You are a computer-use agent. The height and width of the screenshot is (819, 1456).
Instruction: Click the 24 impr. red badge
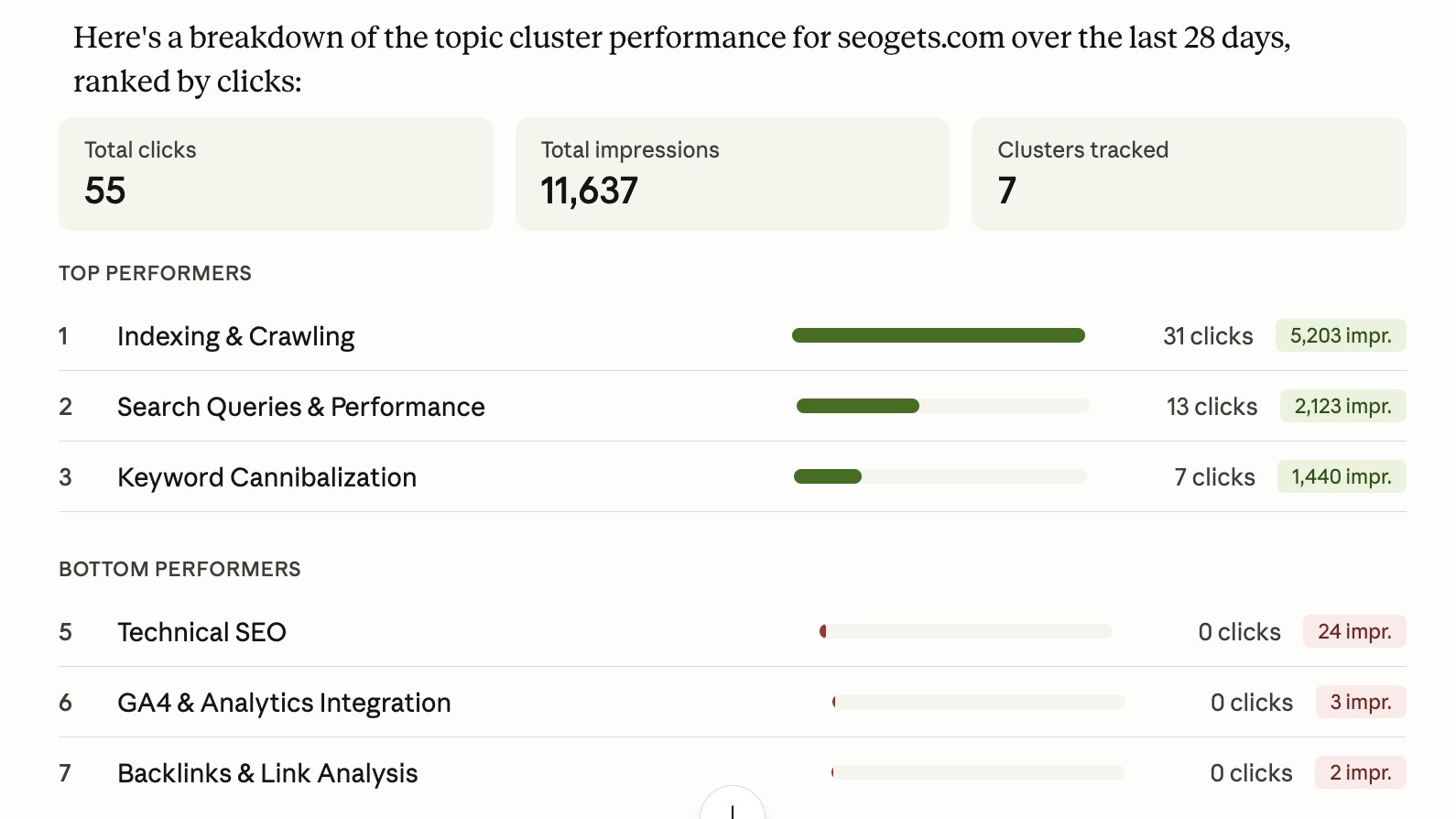[x=1353, y=631]
